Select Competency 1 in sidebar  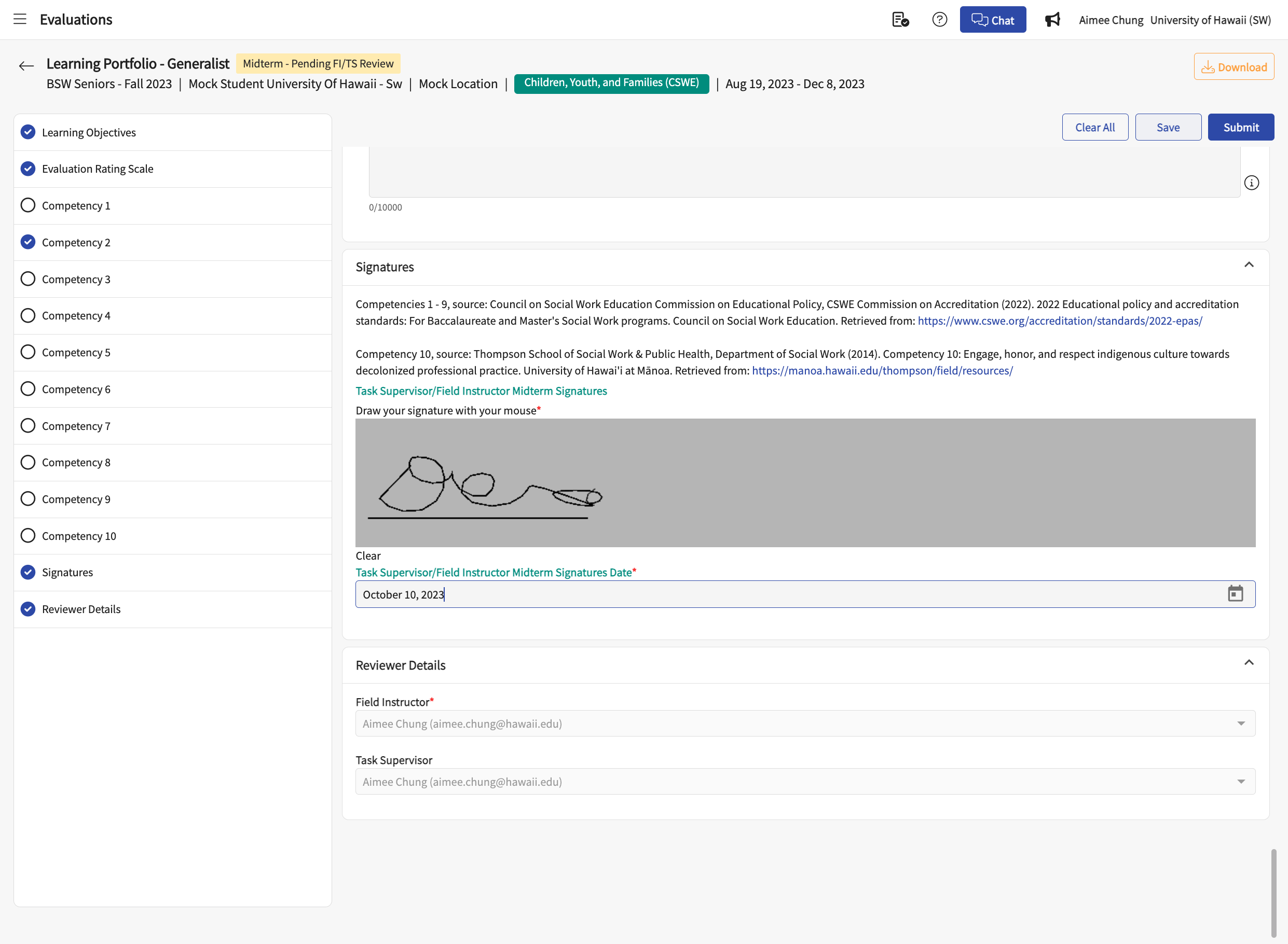pos(173,206)
